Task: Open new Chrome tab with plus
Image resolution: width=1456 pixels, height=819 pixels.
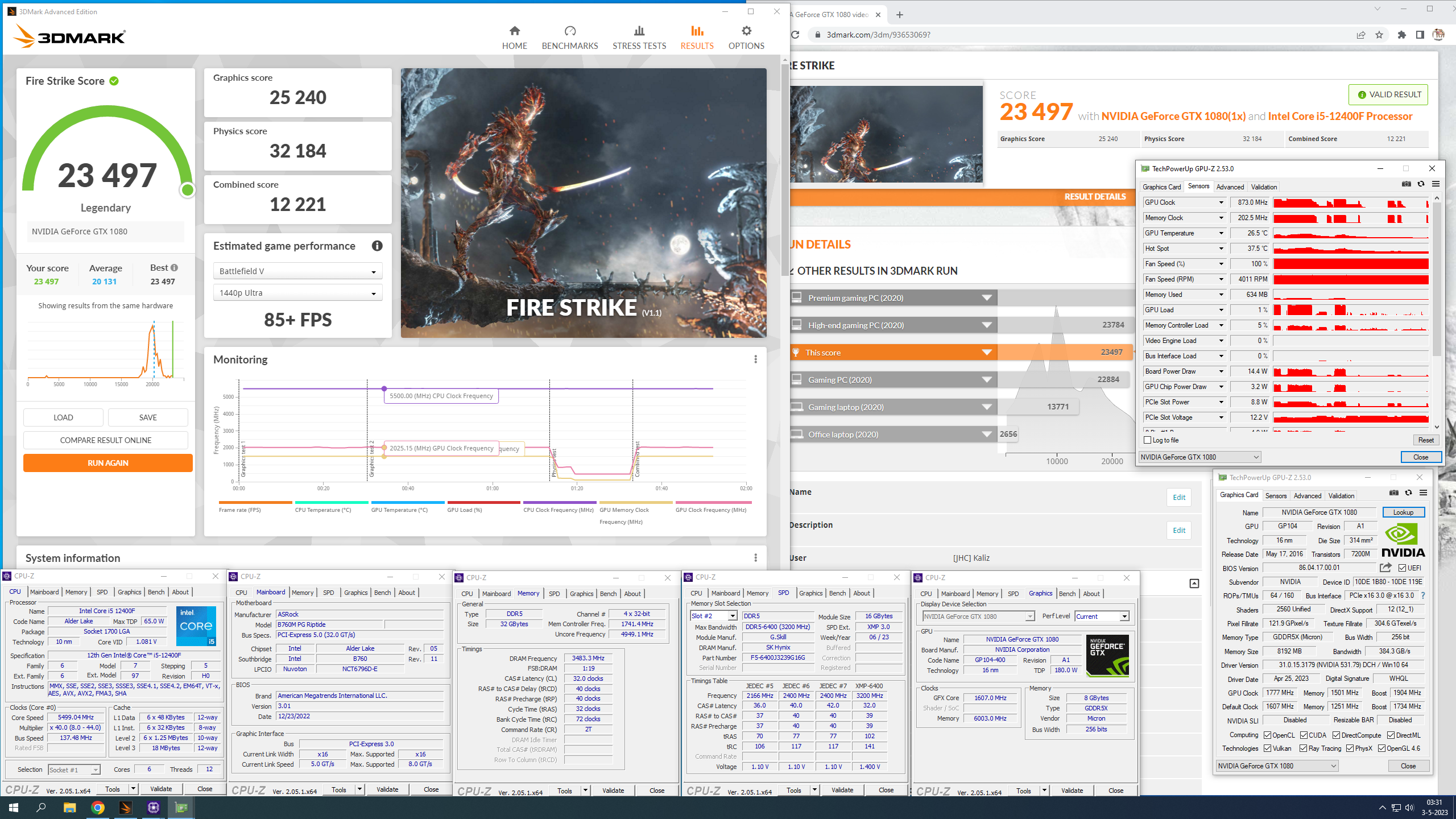Action: point(899,15)
